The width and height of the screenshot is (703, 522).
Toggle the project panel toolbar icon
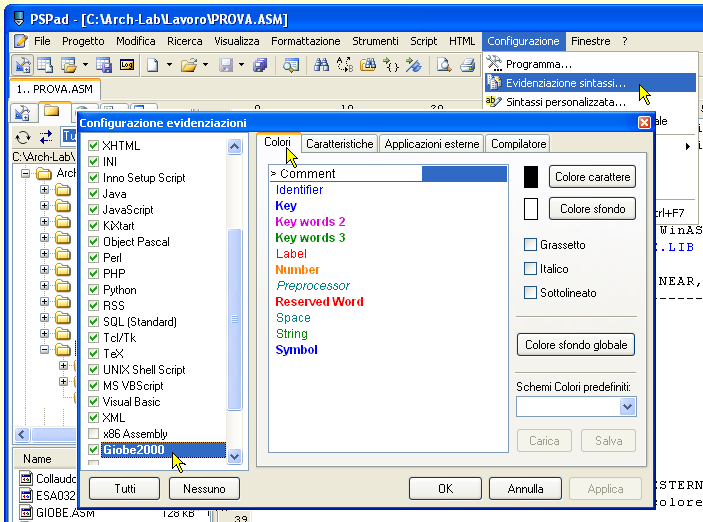22,65
